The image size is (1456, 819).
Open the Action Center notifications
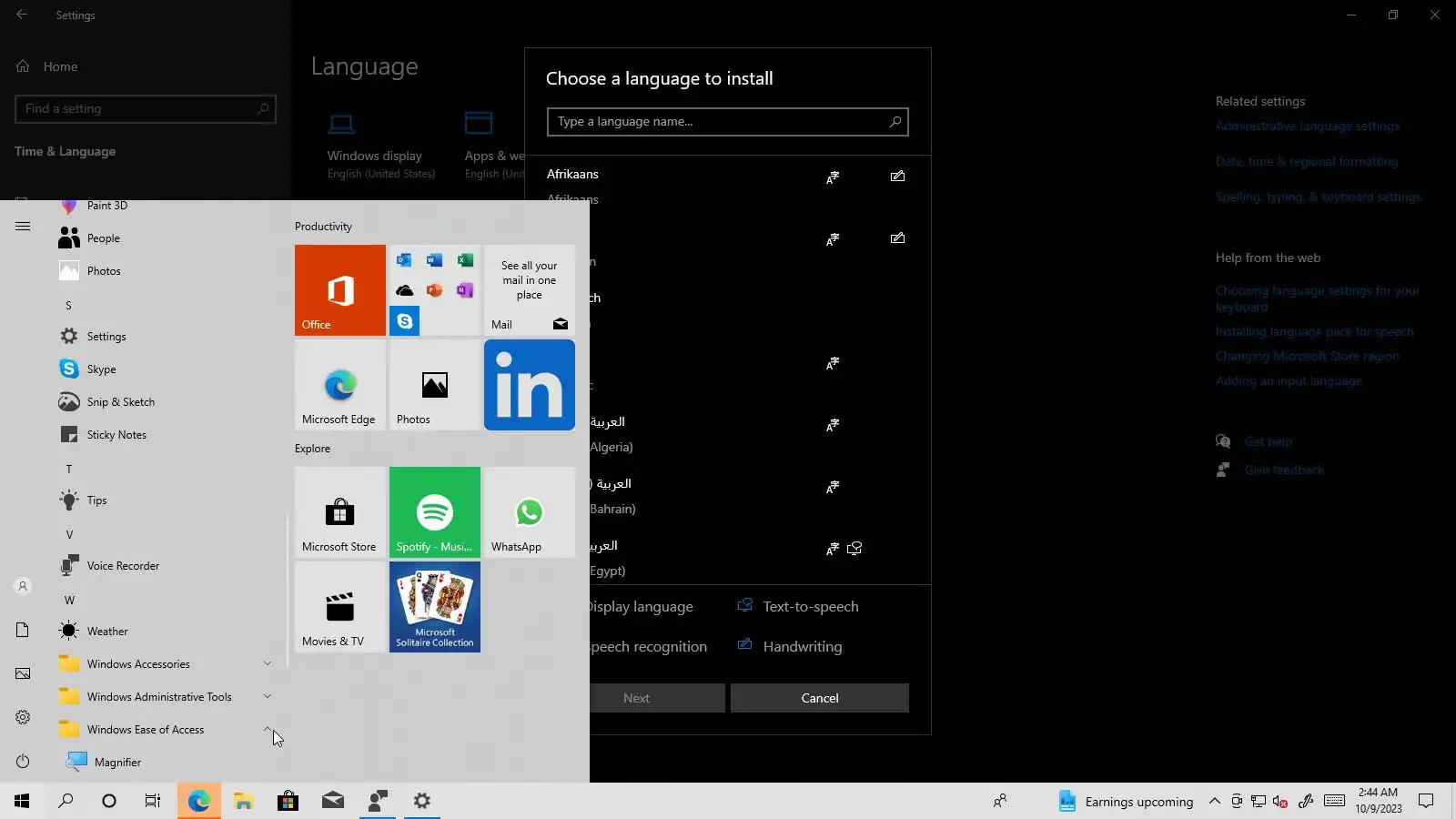point(1426,802)
